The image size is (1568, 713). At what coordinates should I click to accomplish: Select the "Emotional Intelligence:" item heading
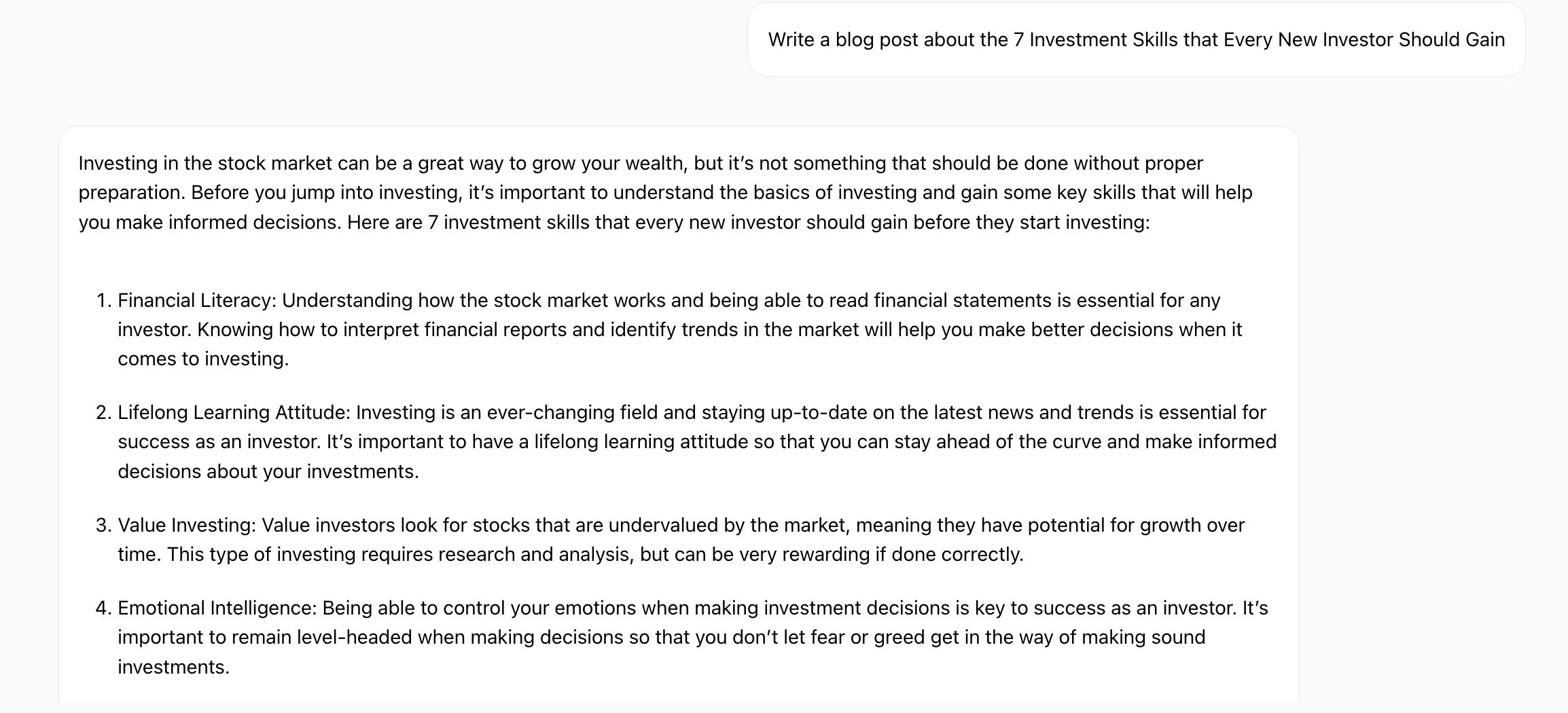click(217, 608)
